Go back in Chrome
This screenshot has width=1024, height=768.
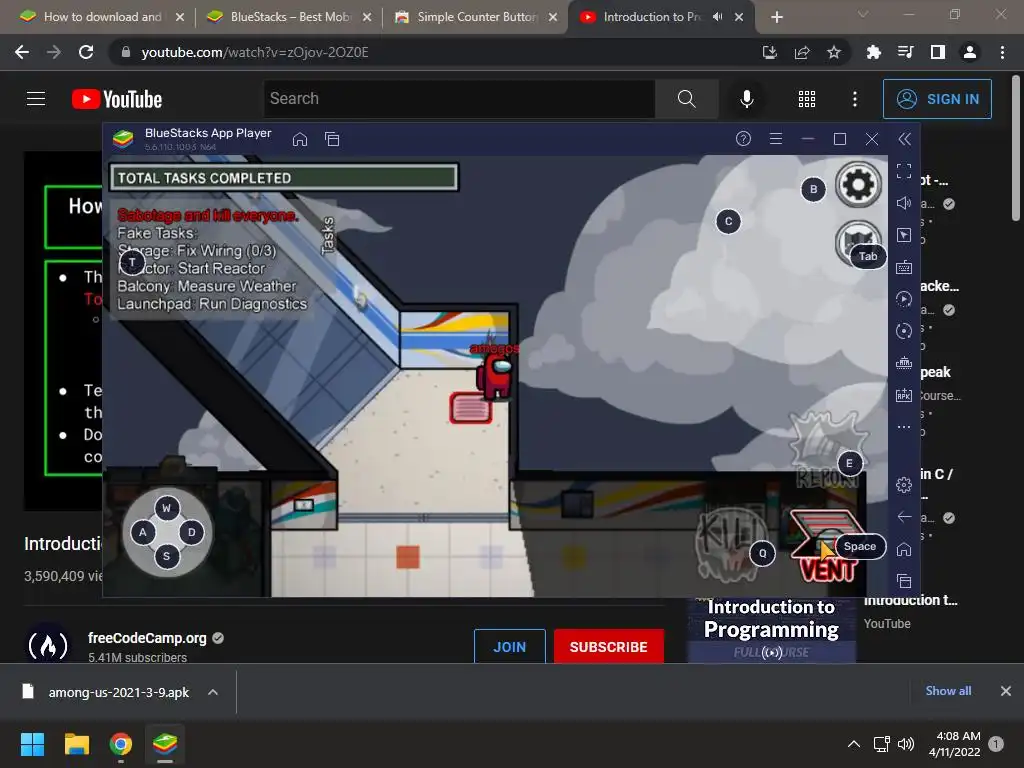[x=22, y=52]
